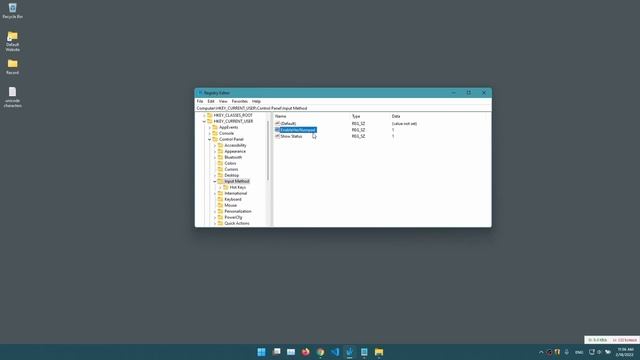Select the Record desktop folder
The width and height of the screenshot is (640, 360).
[12, 67]
